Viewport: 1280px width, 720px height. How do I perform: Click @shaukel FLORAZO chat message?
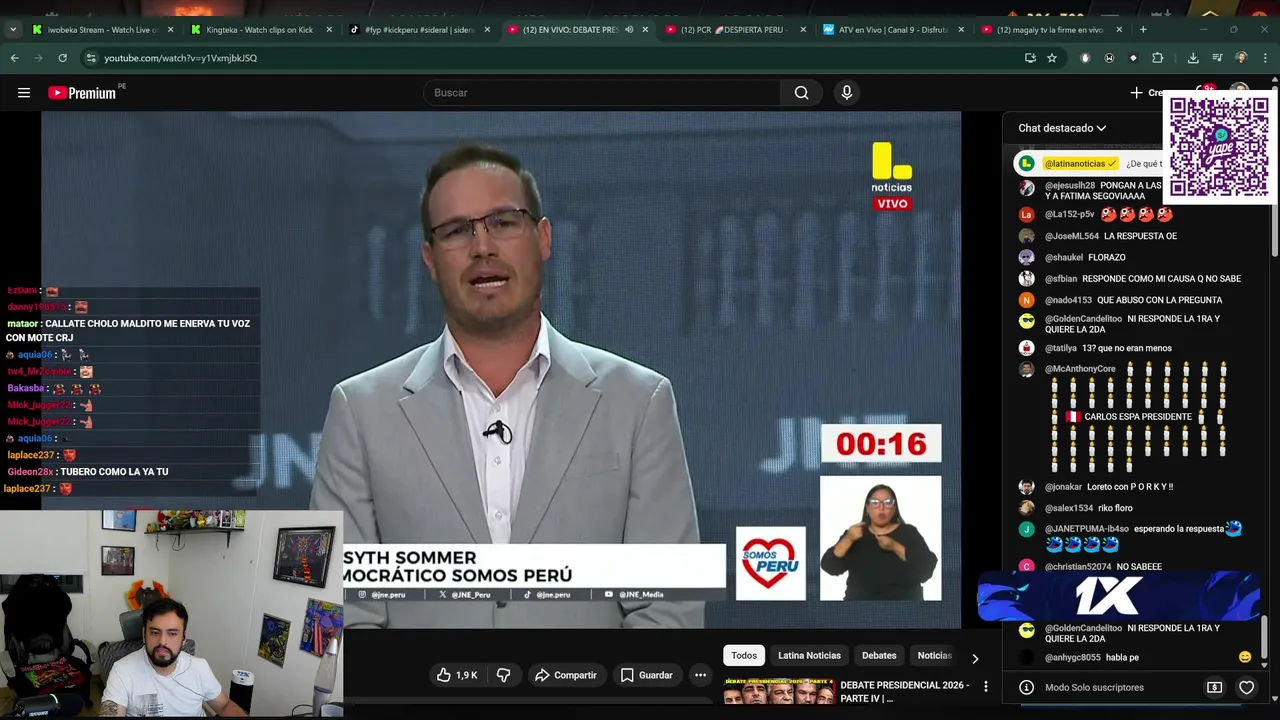pyautogui.click(x=1085, y=257)
